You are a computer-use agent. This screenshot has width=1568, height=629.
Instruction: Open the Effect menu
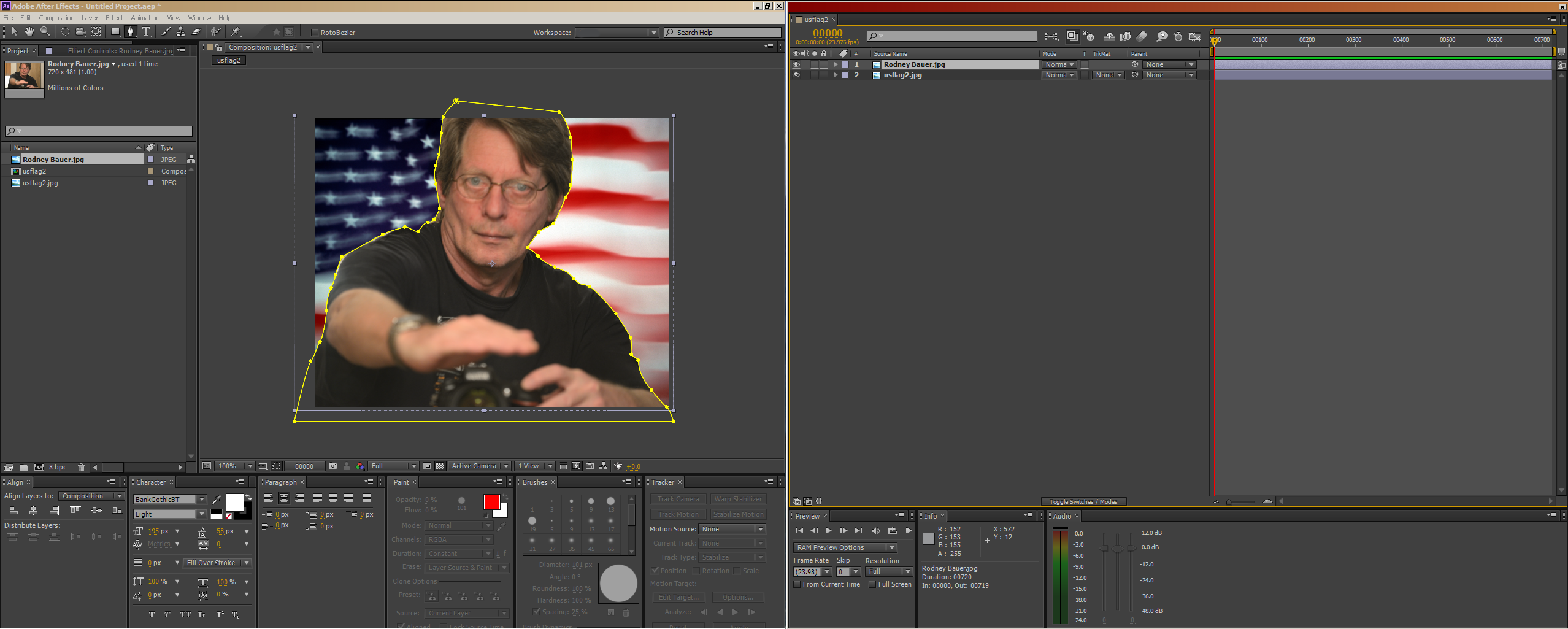pos(114,18)
